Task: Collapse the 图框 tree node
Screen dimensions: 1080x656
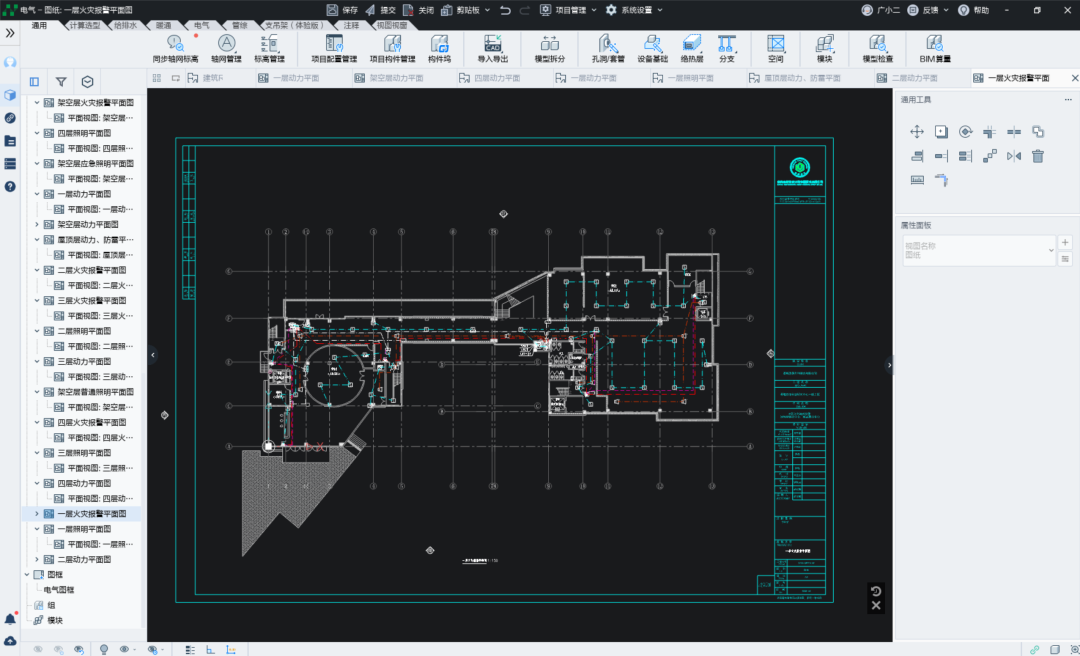Action: pyautogui.click(x=28, y=575)
